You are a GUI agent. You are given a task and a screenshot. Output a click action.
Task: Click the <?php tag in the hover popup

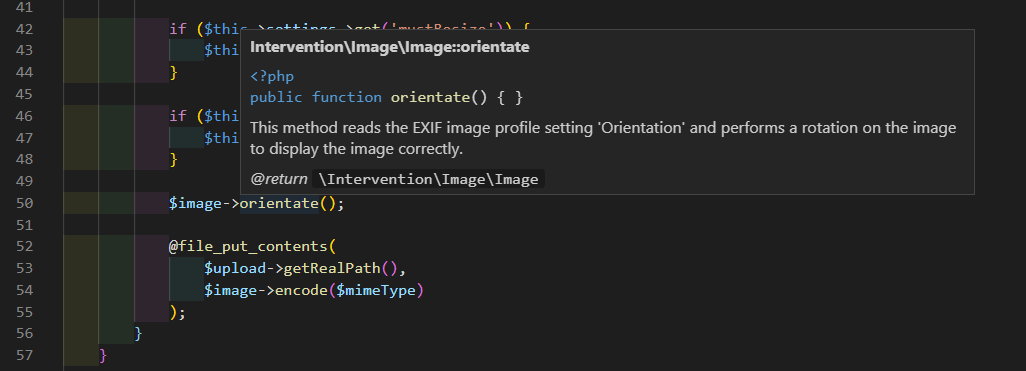pyautogui.click(x=272, y=77)
